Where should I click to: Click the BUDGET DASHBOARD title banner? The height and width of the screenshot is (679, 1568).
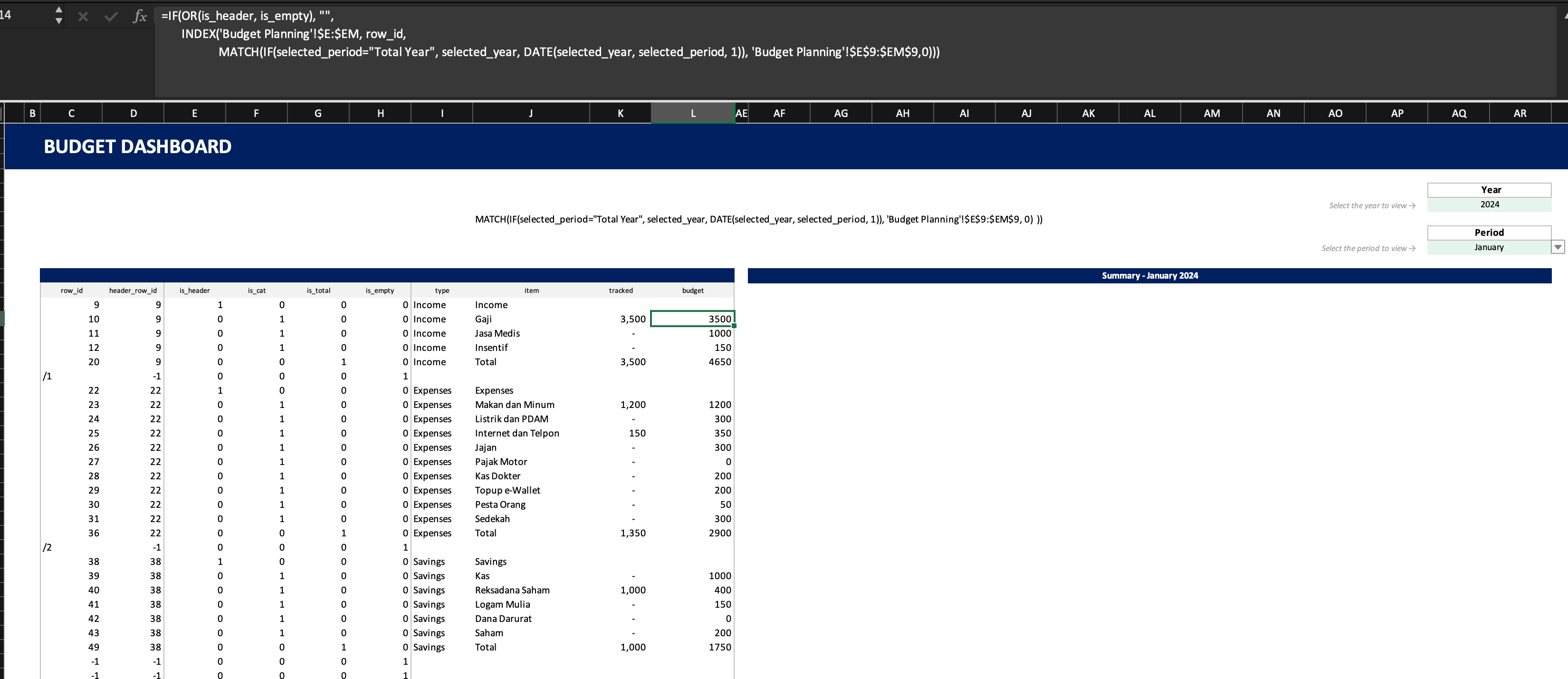[x=137, y=146]
